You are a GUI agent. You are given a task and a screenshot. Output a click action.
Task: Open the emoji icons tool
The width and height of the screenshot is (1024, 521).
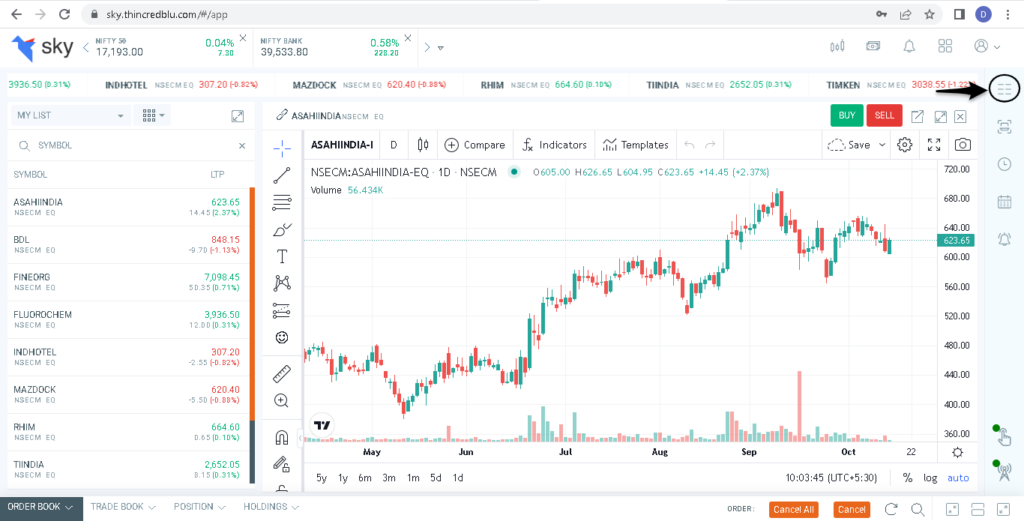coord(282,338)
